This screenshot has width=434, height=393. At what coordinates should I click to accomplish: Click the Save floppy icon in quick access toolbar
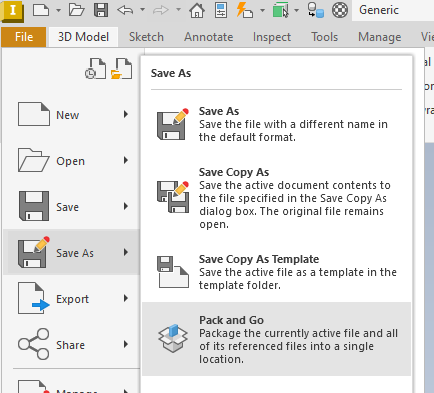click(x=101, y=10)
